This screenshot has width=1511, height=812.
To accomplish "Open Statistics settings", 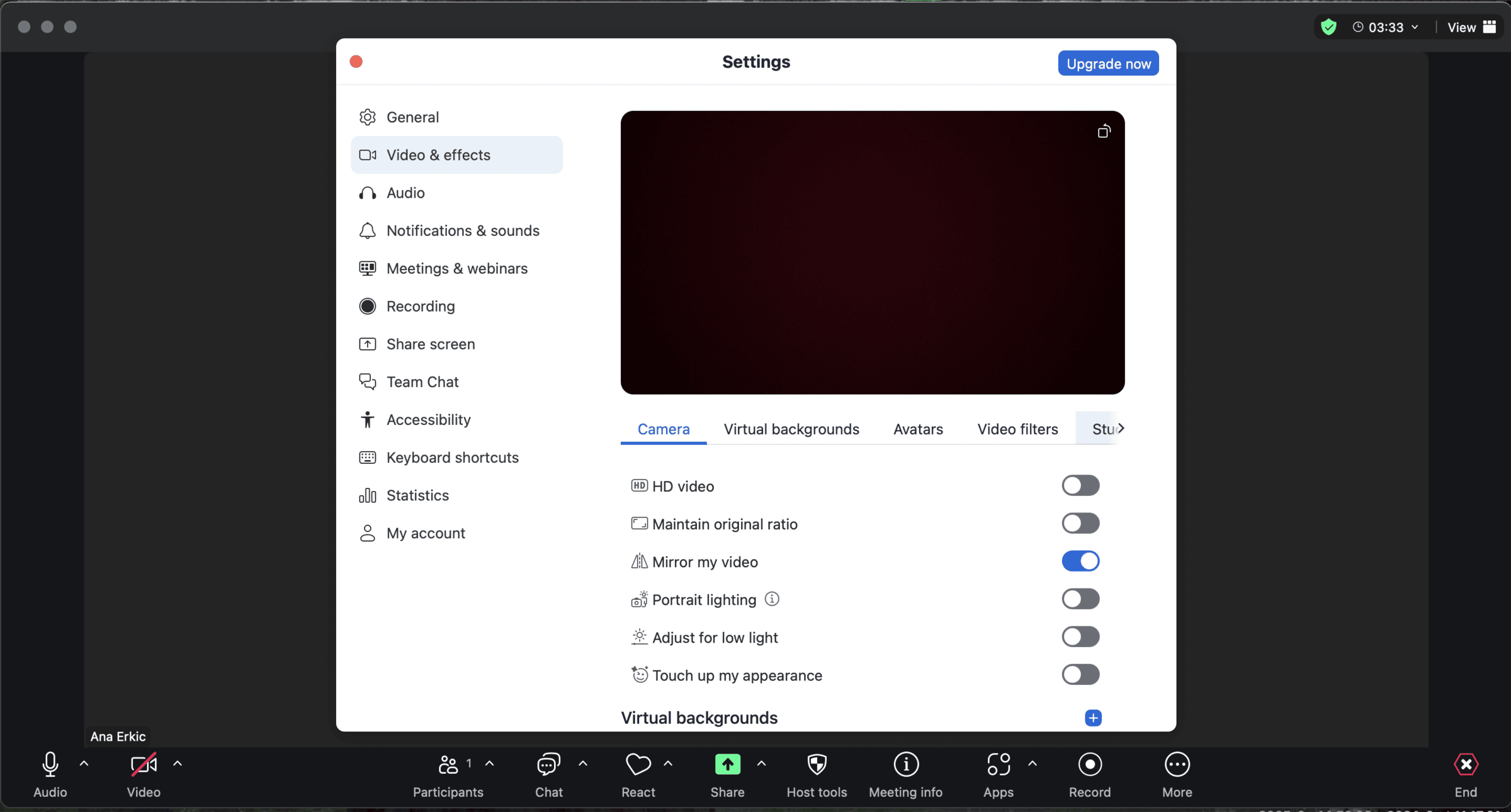I will [456, 495].
